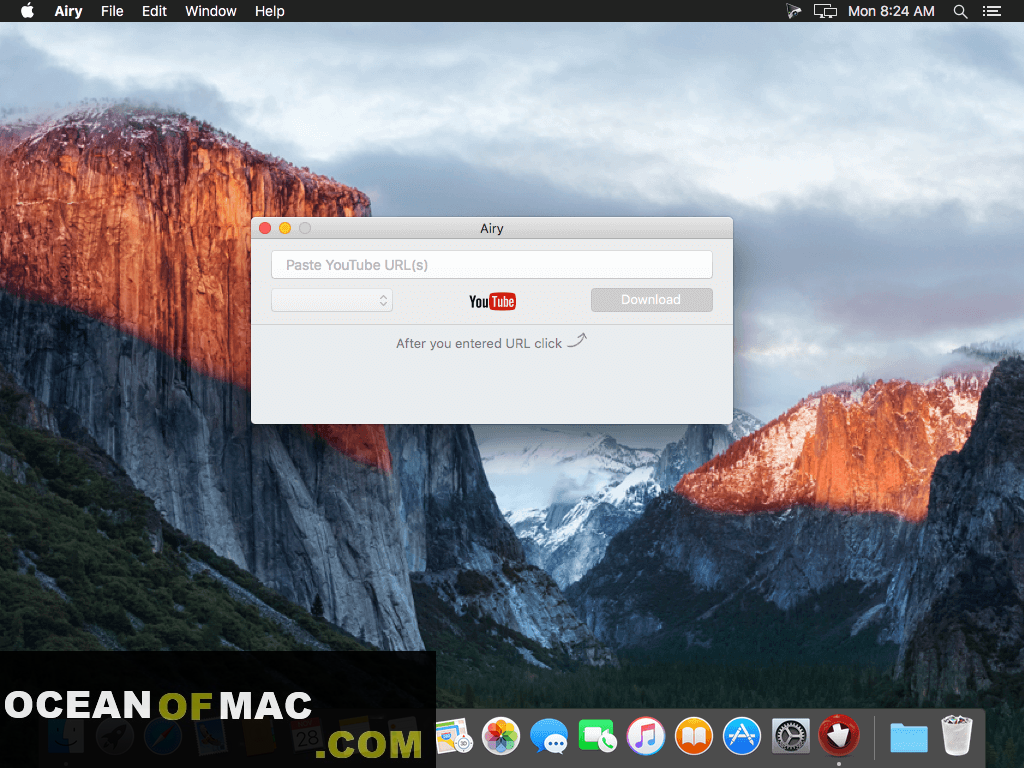This screenshot has width=1024, height=768.
Task: Open the Window menu
Action: point(210,11)
